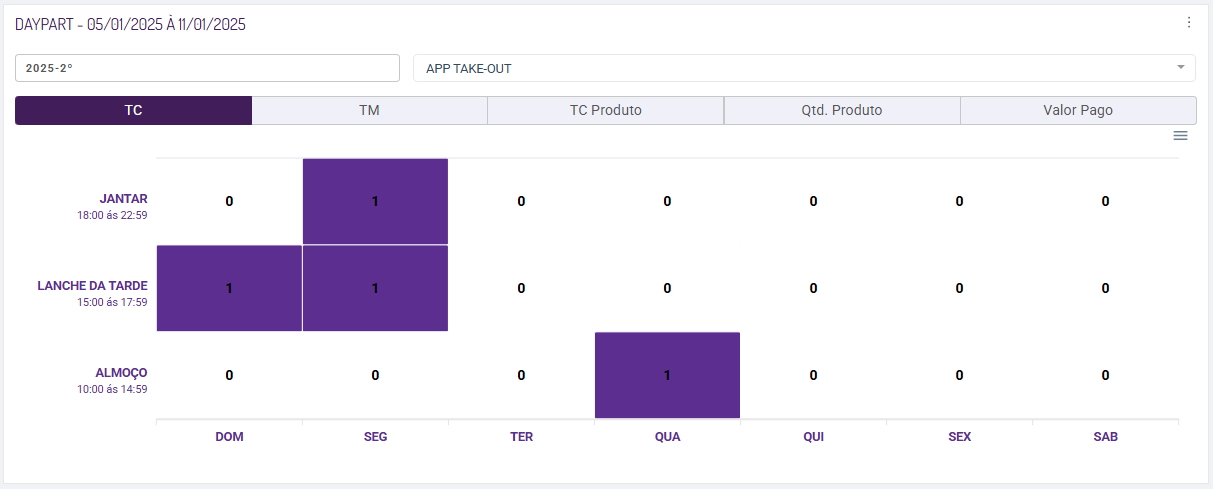Click the JANTAR Sunday zero cell
The height and width of the screenshot is (489, 1213).
229,201
